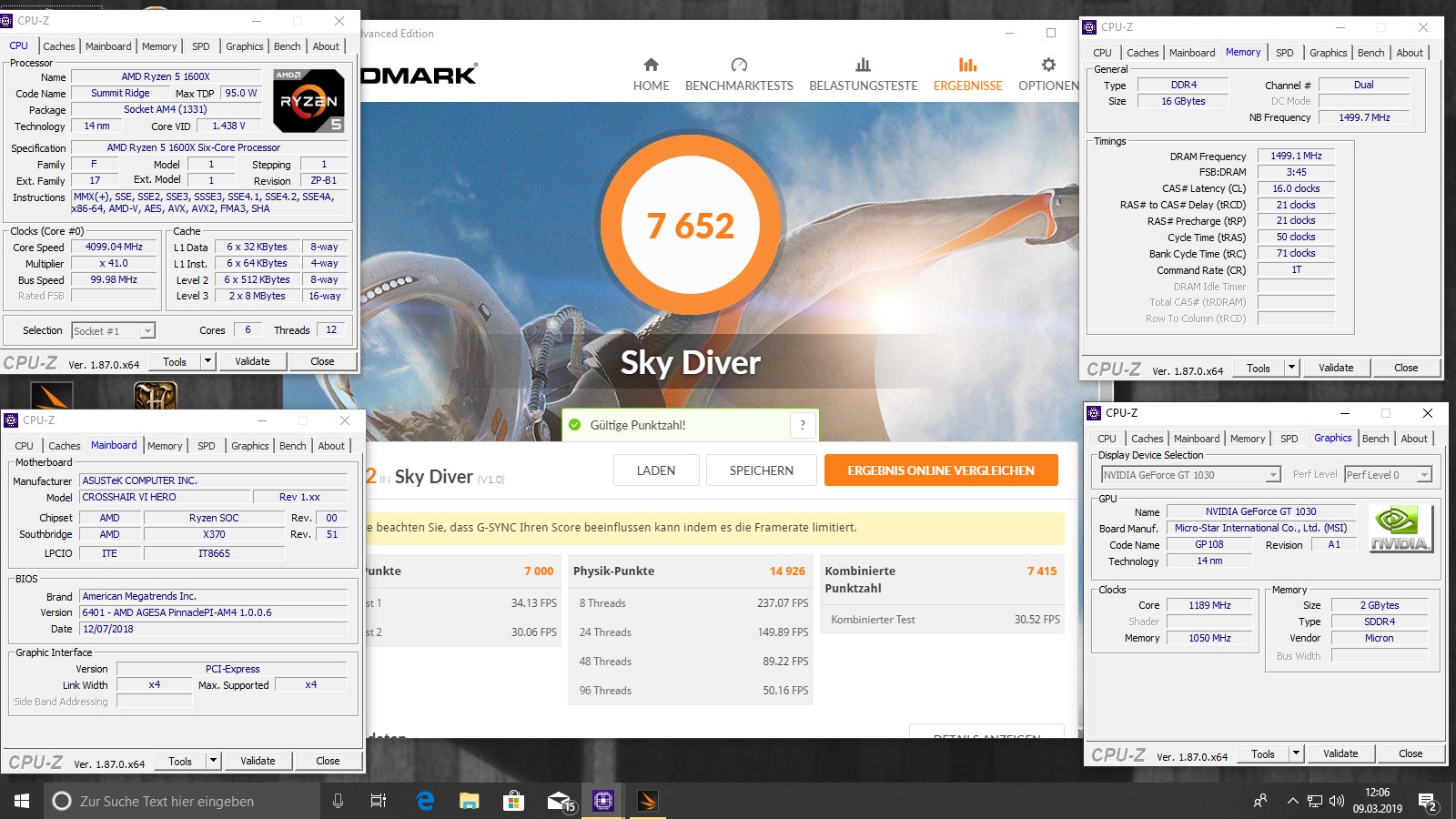Screen dimensions: 1456x819
Task: Click the Core Speed 4099.04 MHz value
Action: tap(114, 247)
